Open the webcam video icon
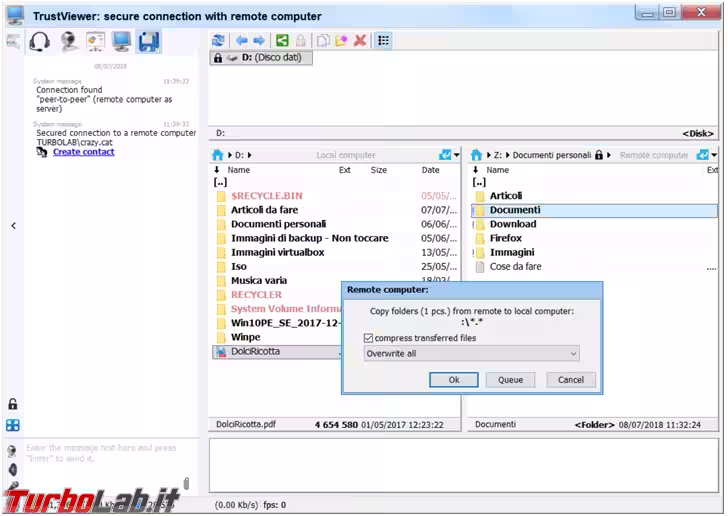Viewport: 728px width, 516px height. (x=68, y=41)
